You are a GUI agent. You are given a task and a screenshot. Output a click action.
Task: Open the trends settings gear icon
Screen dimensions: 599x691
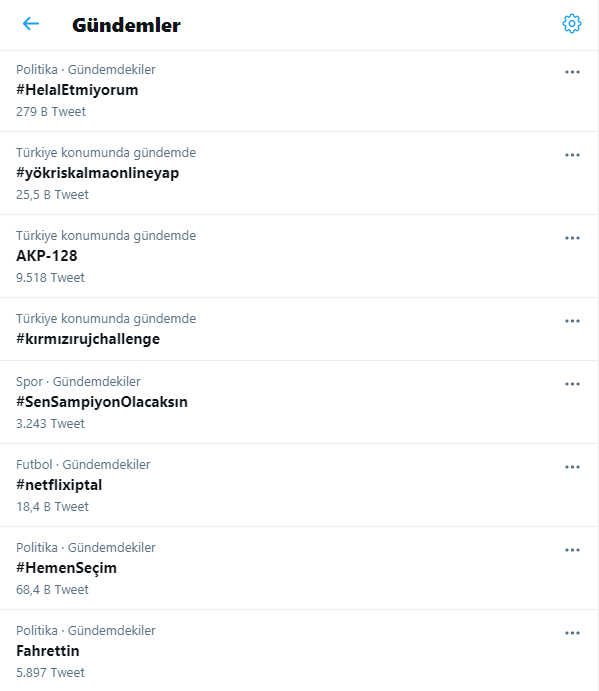point(572,24)
